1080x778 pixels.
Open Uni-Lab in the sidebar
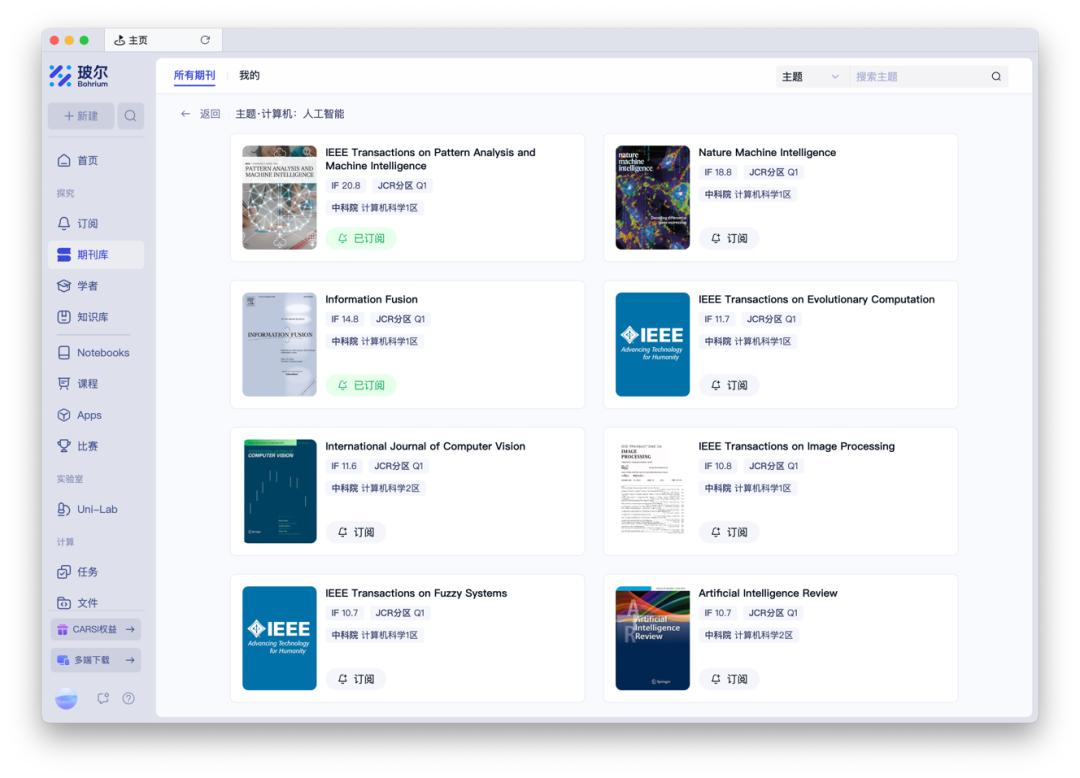click(96, 509)
